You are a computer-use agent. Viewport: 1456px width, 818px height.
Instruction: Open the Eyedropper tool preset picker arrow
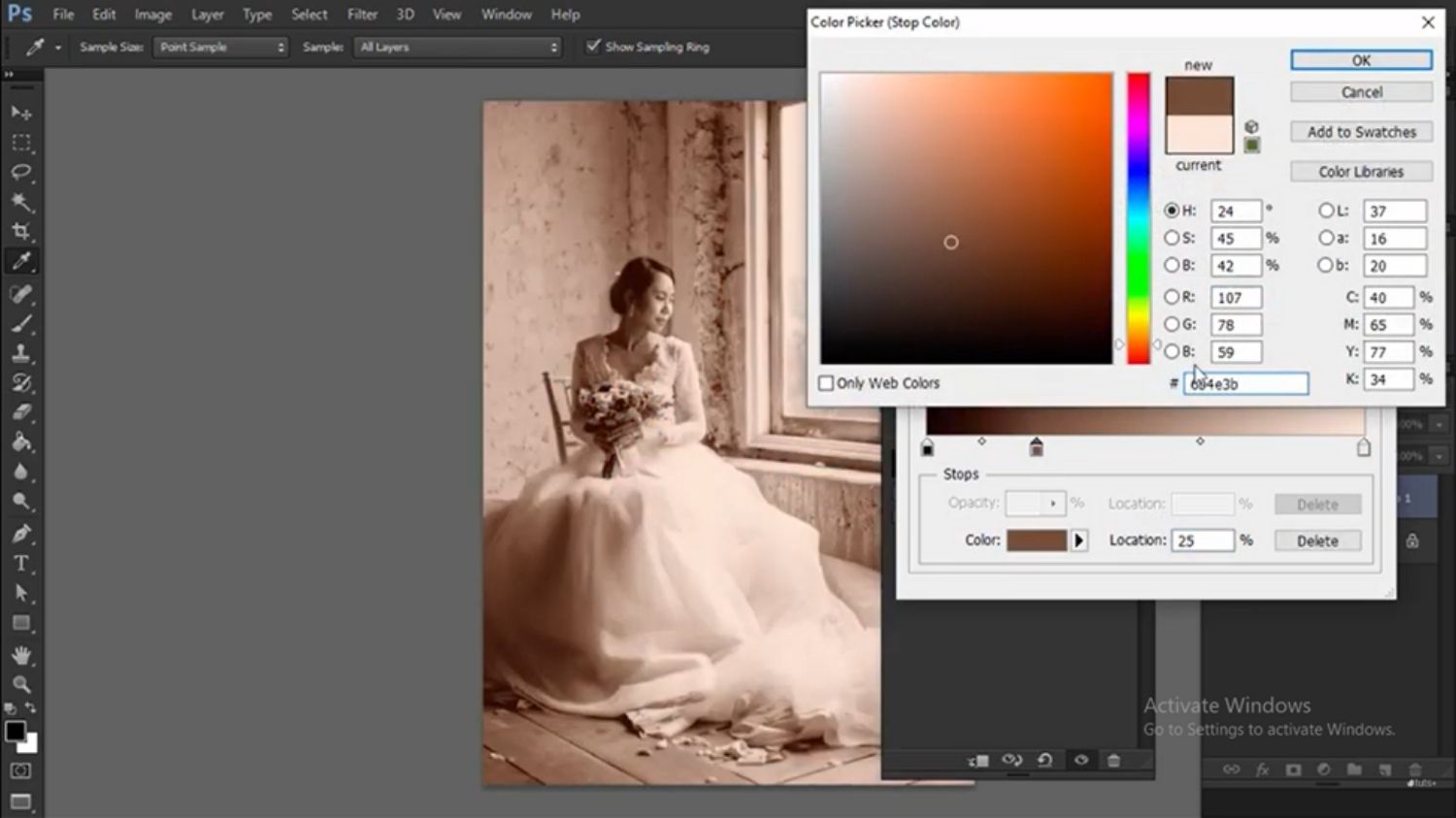pos(58,48)
